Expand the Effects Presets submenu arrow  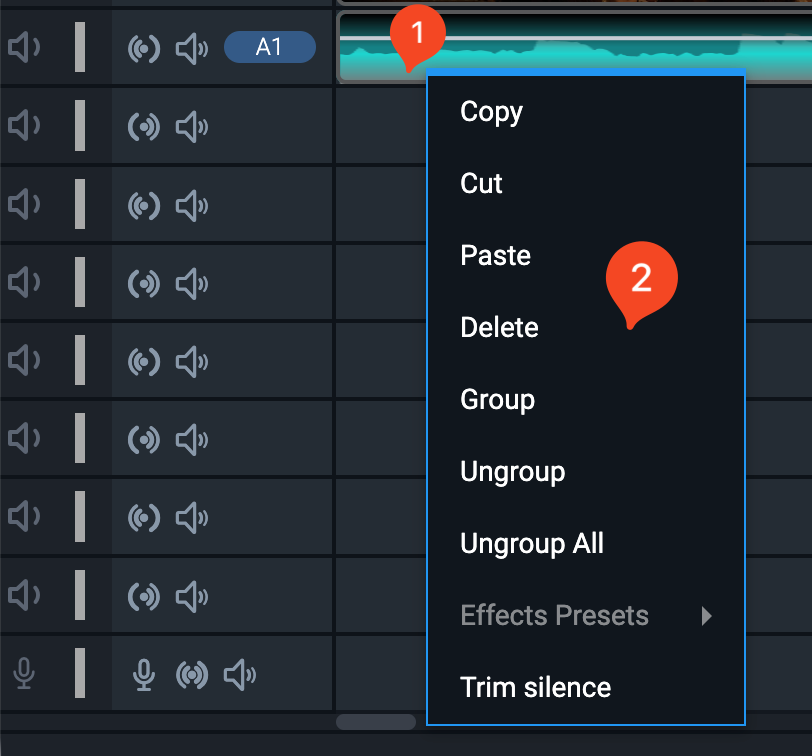point(706,616)
